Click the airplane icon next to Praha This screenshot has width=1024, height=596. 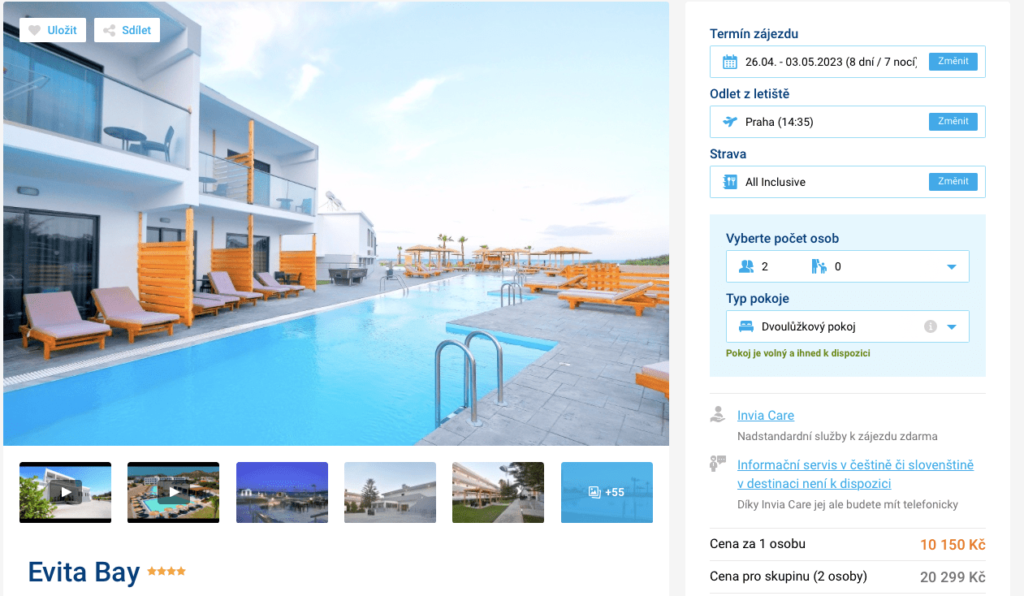coord(729,122)
